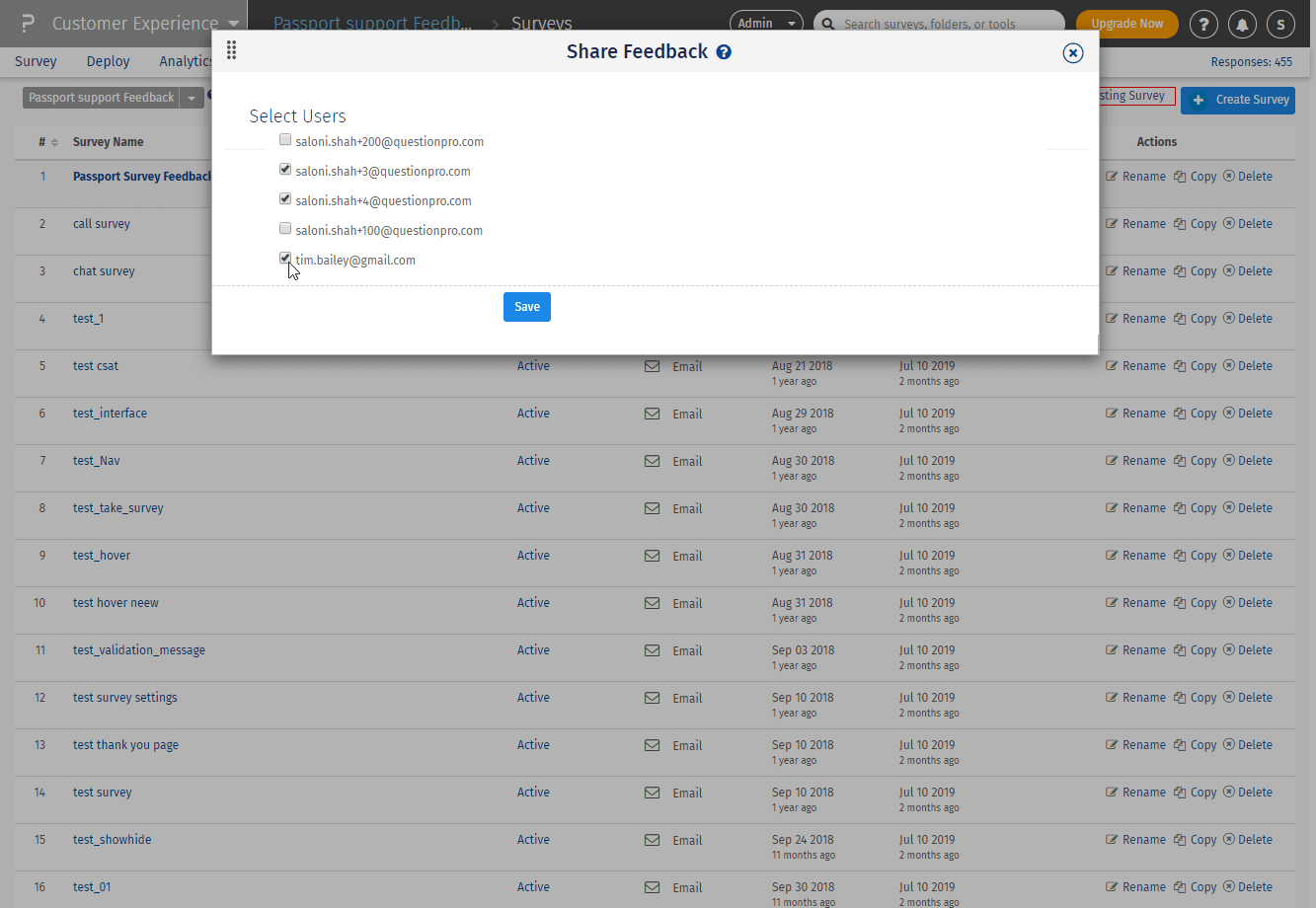This screenshot has height=908, width=1316.
Task: Switch to the Survey tab
Action: 36,61
